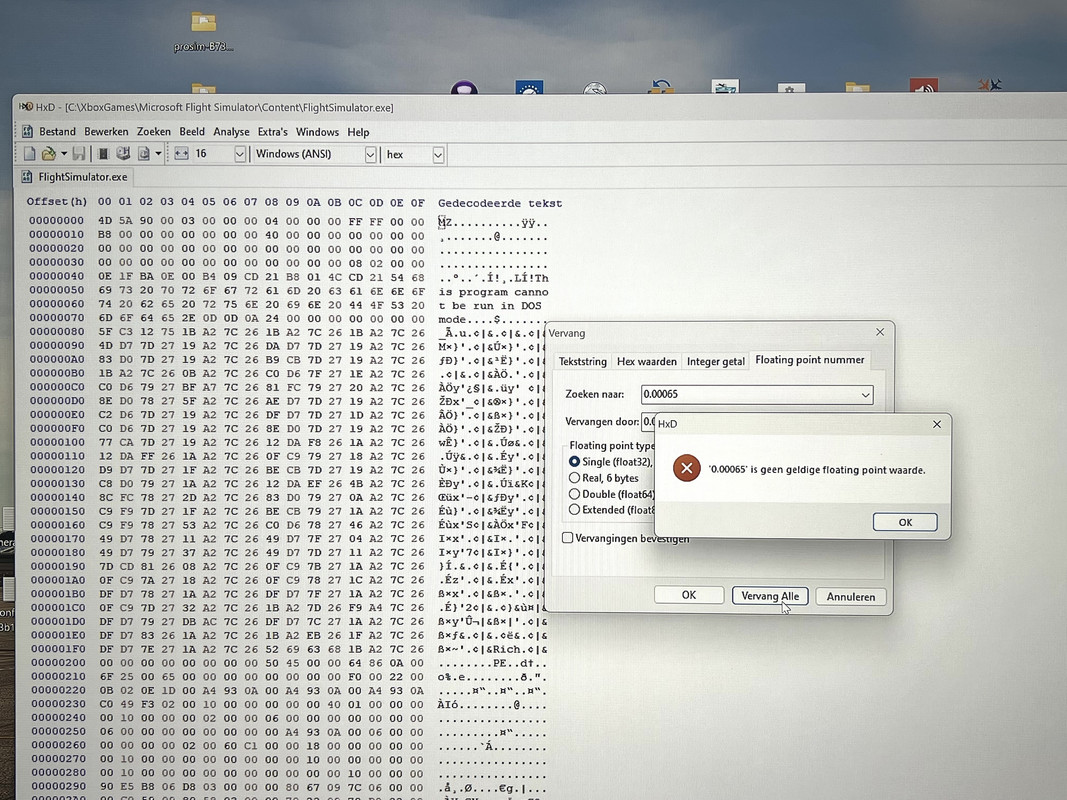Click the Gedecodeerde tekst column header

tap(500, 203)
